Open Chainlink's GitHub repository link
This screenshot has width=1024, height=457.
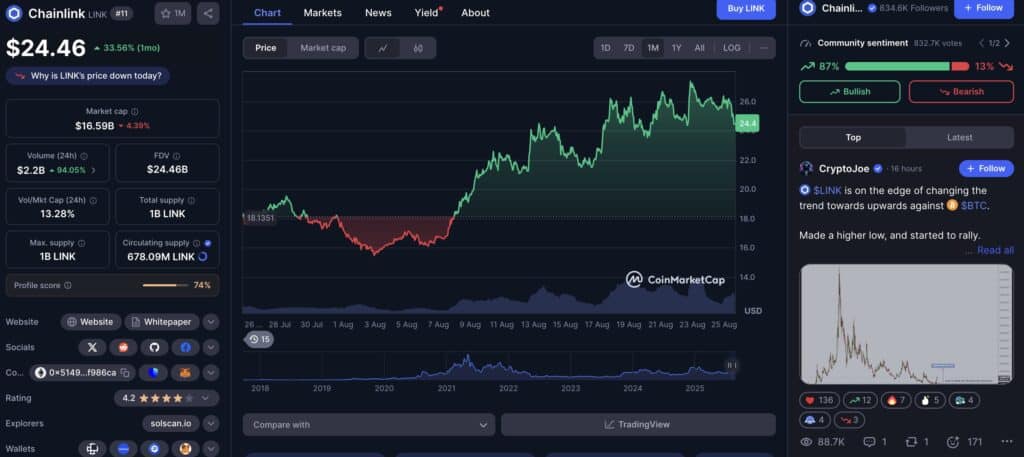pyautogui.click(x=154, y=347)
